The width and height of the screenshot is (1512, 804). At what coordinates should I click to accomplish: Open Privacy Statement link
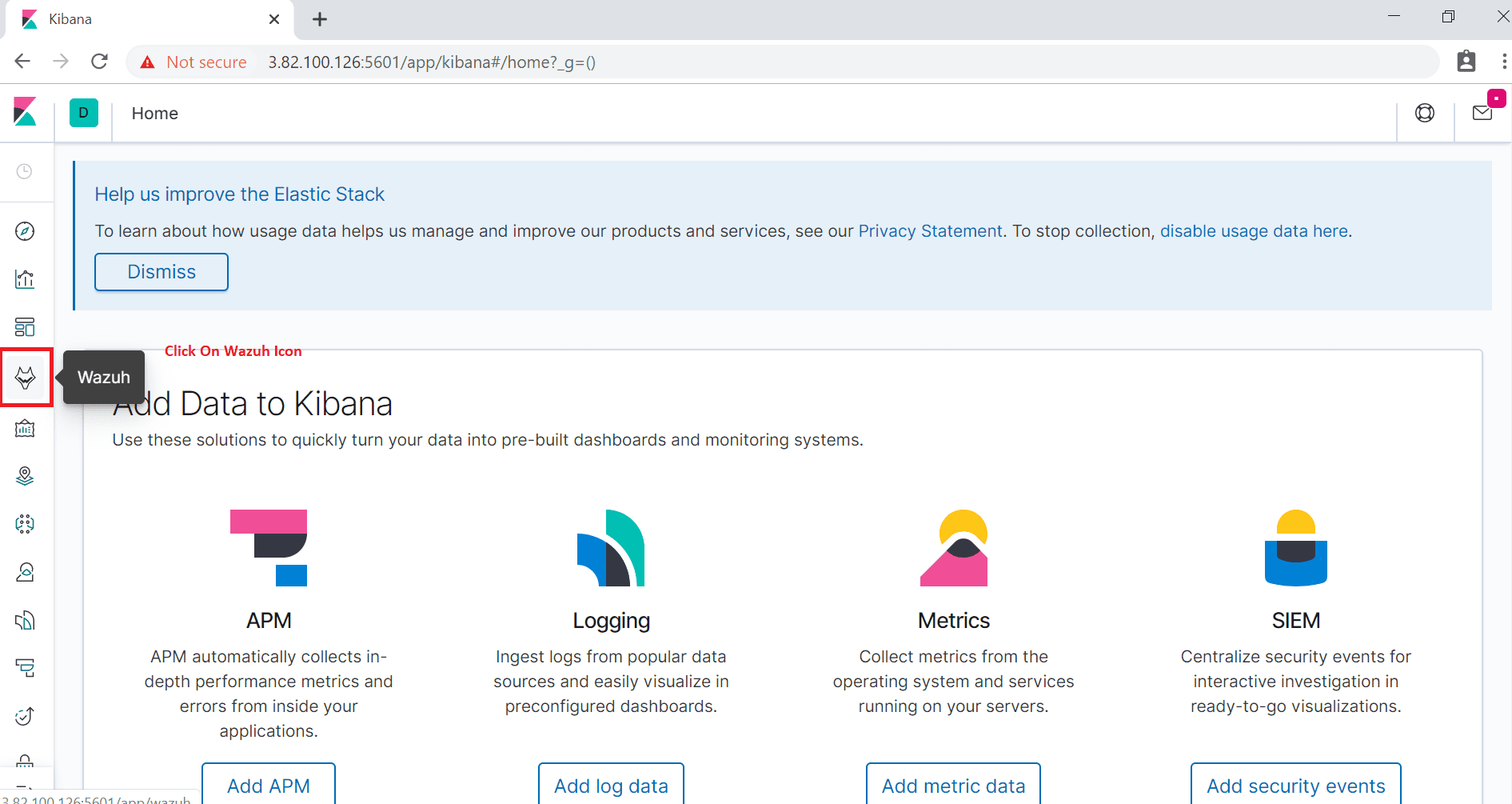coord(930,231)
